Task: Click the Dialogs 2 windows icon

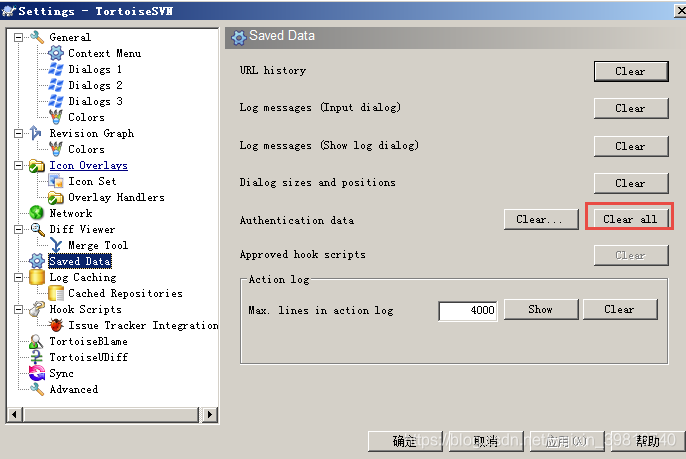Action: click(56, 85)
